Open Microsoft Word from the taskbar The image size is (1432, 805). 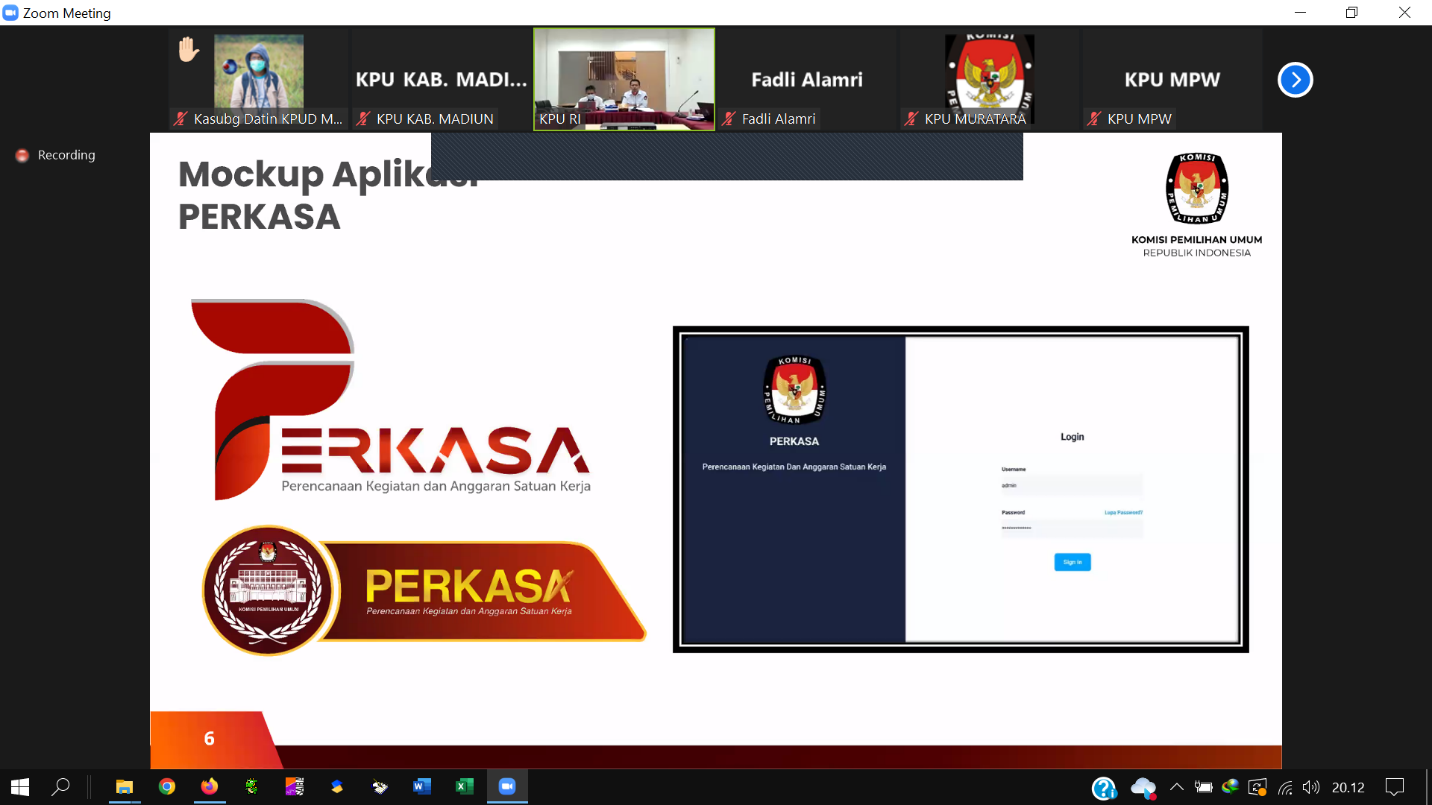click(x=422, y=786)
